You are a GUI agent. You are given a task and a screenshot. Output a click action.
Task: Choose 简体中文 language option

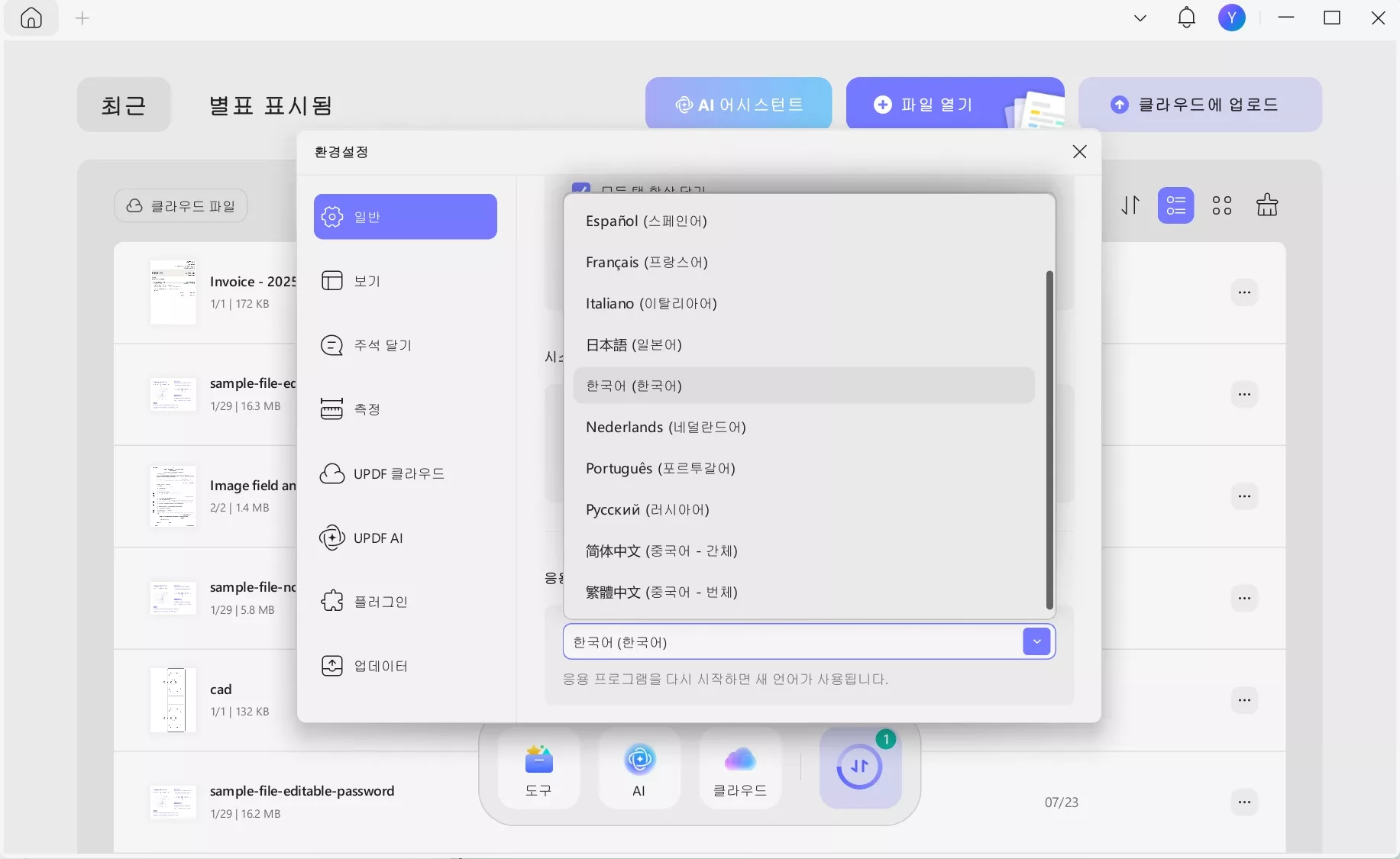pyautogui.click(x=803, y=551)
